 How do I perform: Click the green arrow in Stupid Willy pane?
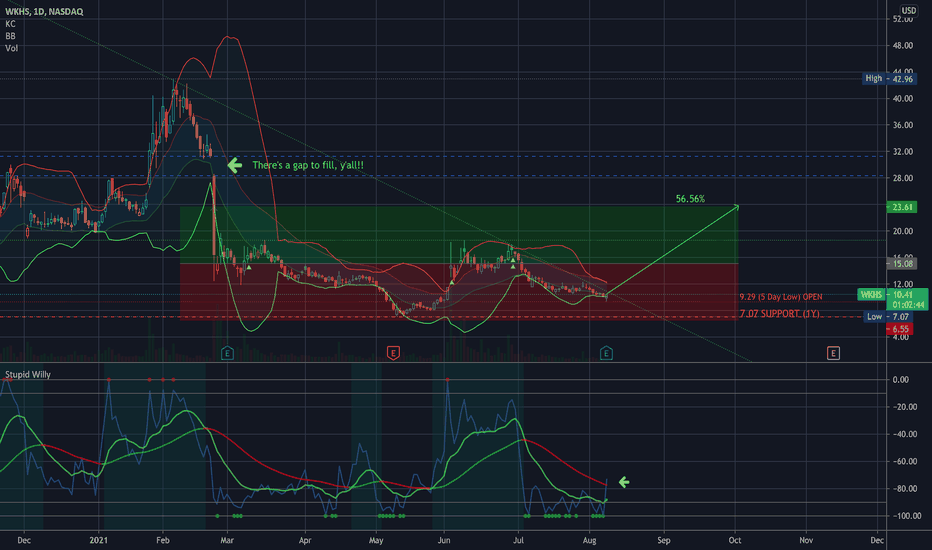(x=624, y=482)
